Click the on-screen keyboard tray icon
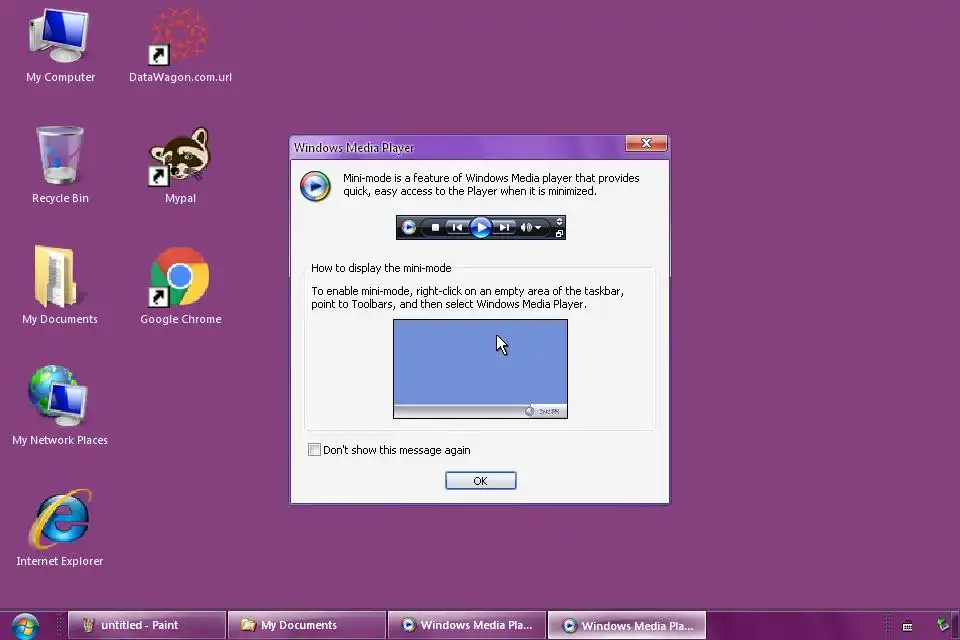Viewport: 960px width, 640px height. (x=907, y=626)
